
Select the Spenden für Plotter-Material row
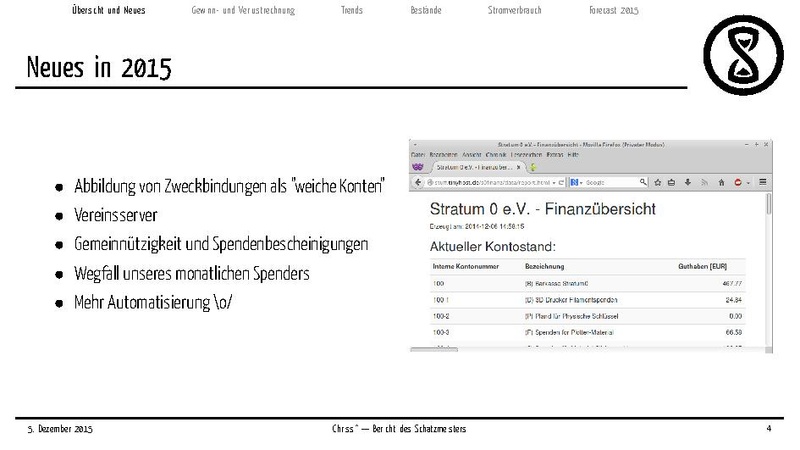click(587, 332)
